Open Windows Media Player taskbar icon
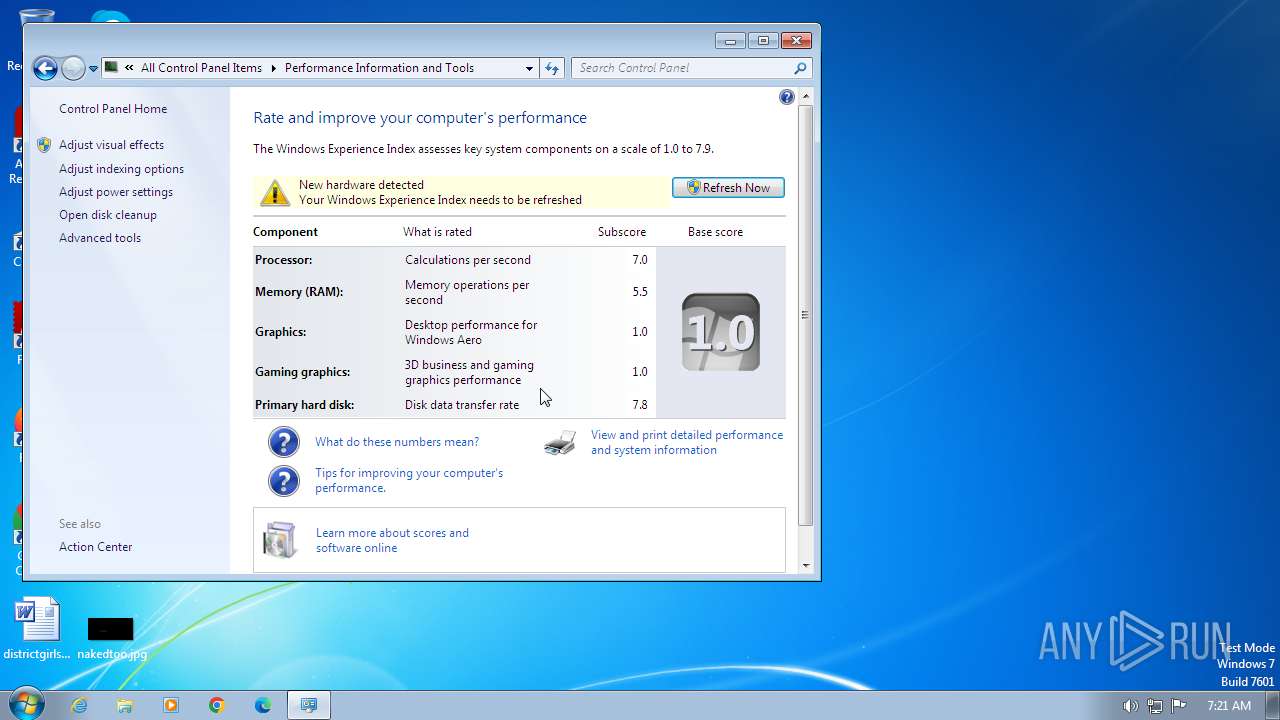1280x720 pixels. 171,705
